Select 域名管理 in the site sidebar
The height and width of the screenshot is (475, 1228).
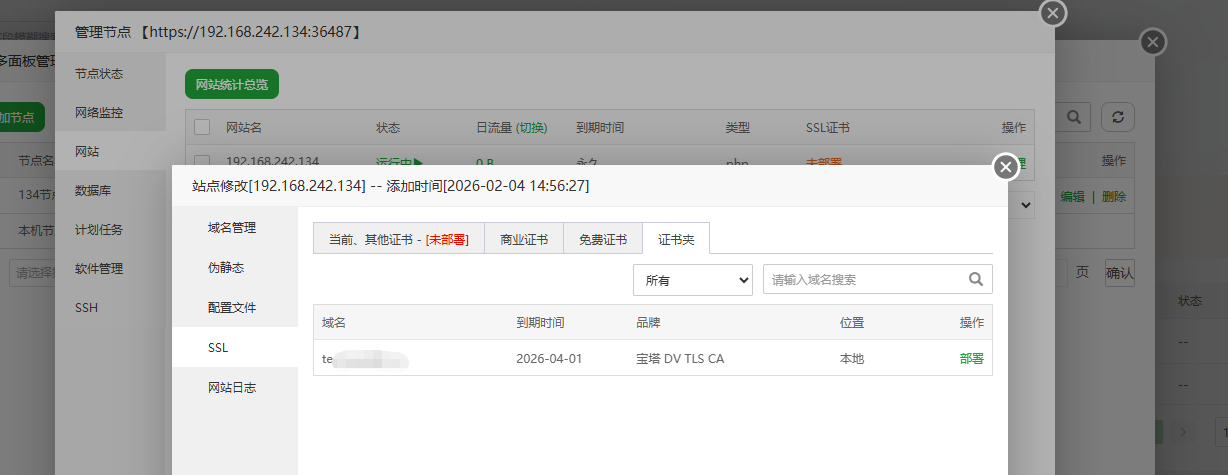coord(232,228)
